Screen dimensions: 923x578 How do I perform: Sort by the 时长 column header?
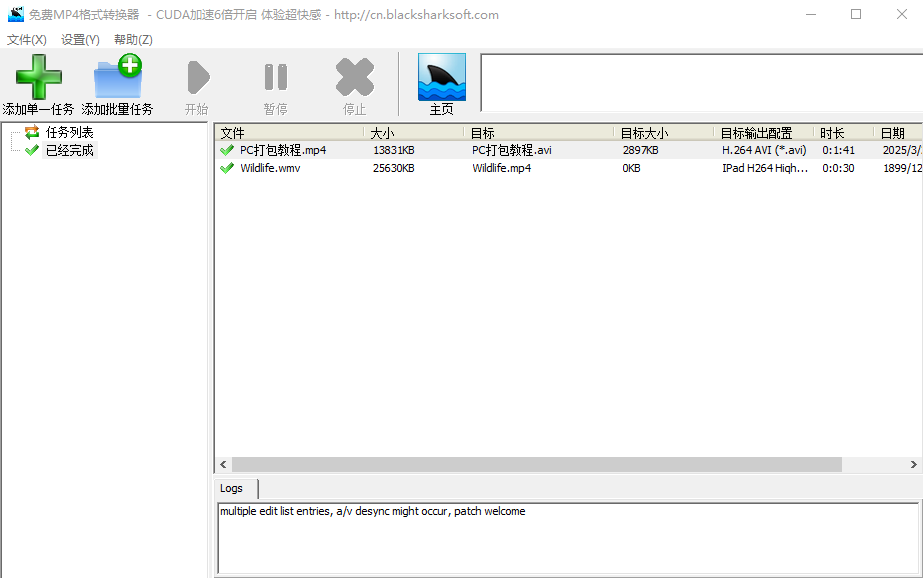(x=844, y=133)
